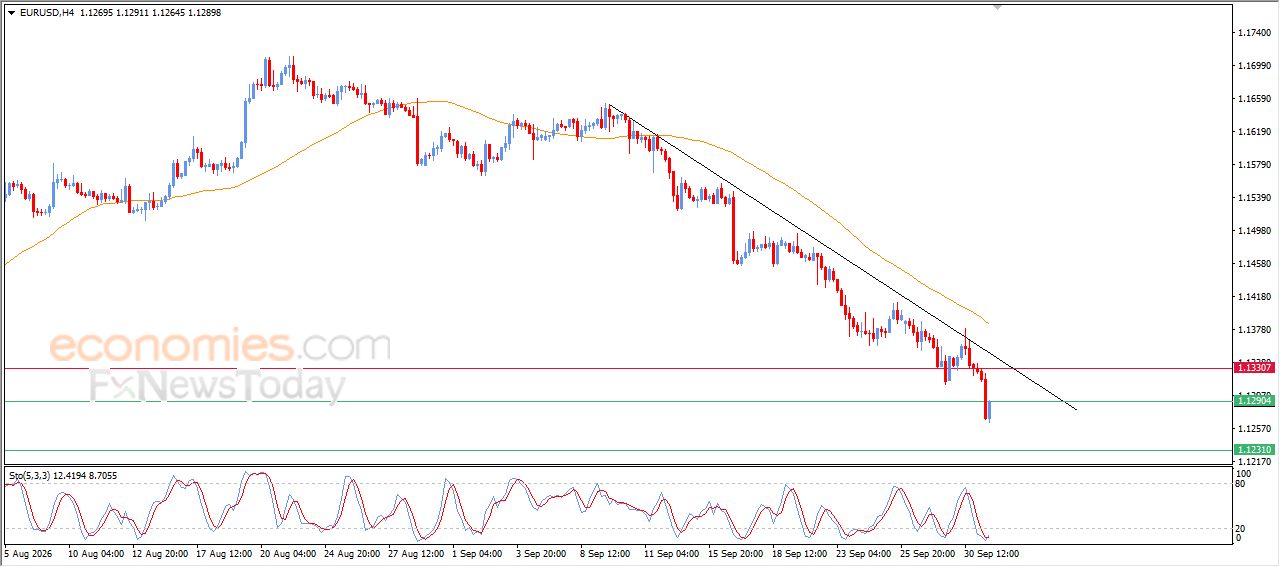This screenshot has width=1280, height=567.
Task: Click the 17 Aug 12:00 date label
Action: pos(223,552)
